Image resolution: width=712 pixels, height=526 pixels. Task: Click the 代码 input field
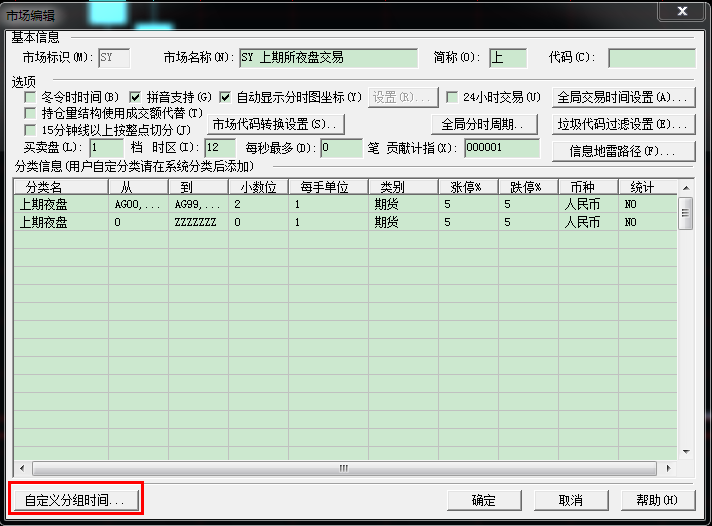[x=652, y=58]
